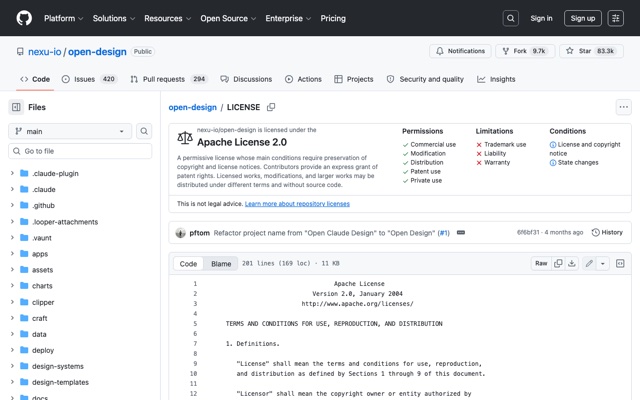Open the Projects tab
The image size is (640, 400).
click(x=353, y=79)
